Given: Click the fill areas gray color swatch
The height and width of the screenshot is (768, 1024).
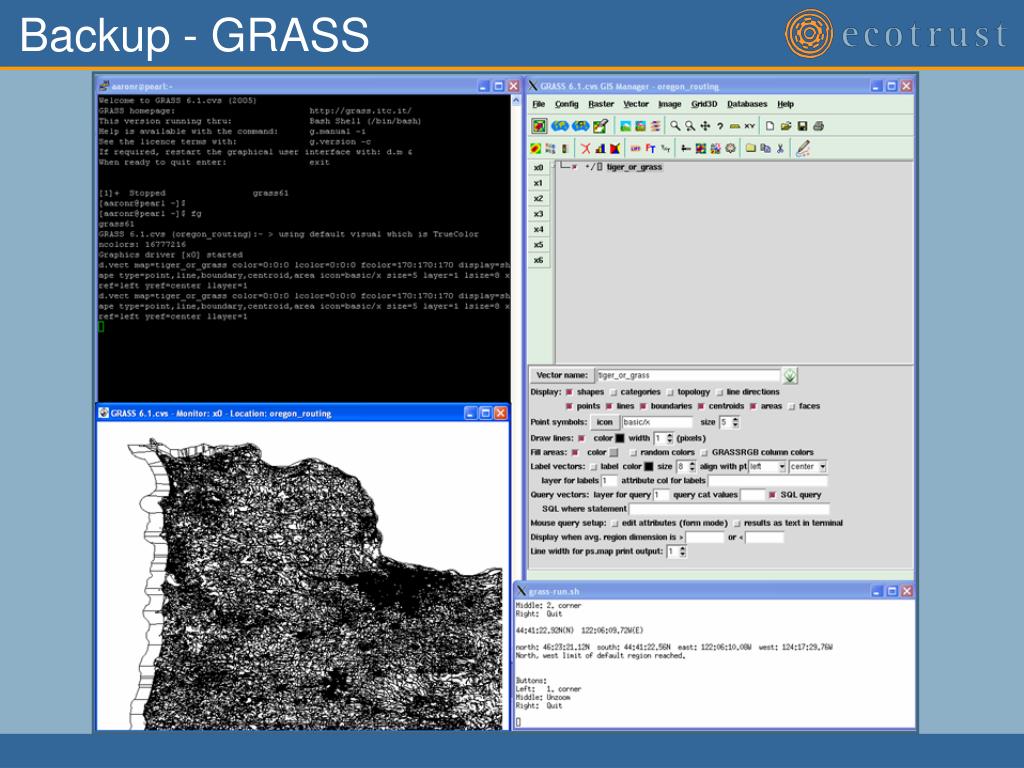Looking at the screenshot, I should click(614, 453).
